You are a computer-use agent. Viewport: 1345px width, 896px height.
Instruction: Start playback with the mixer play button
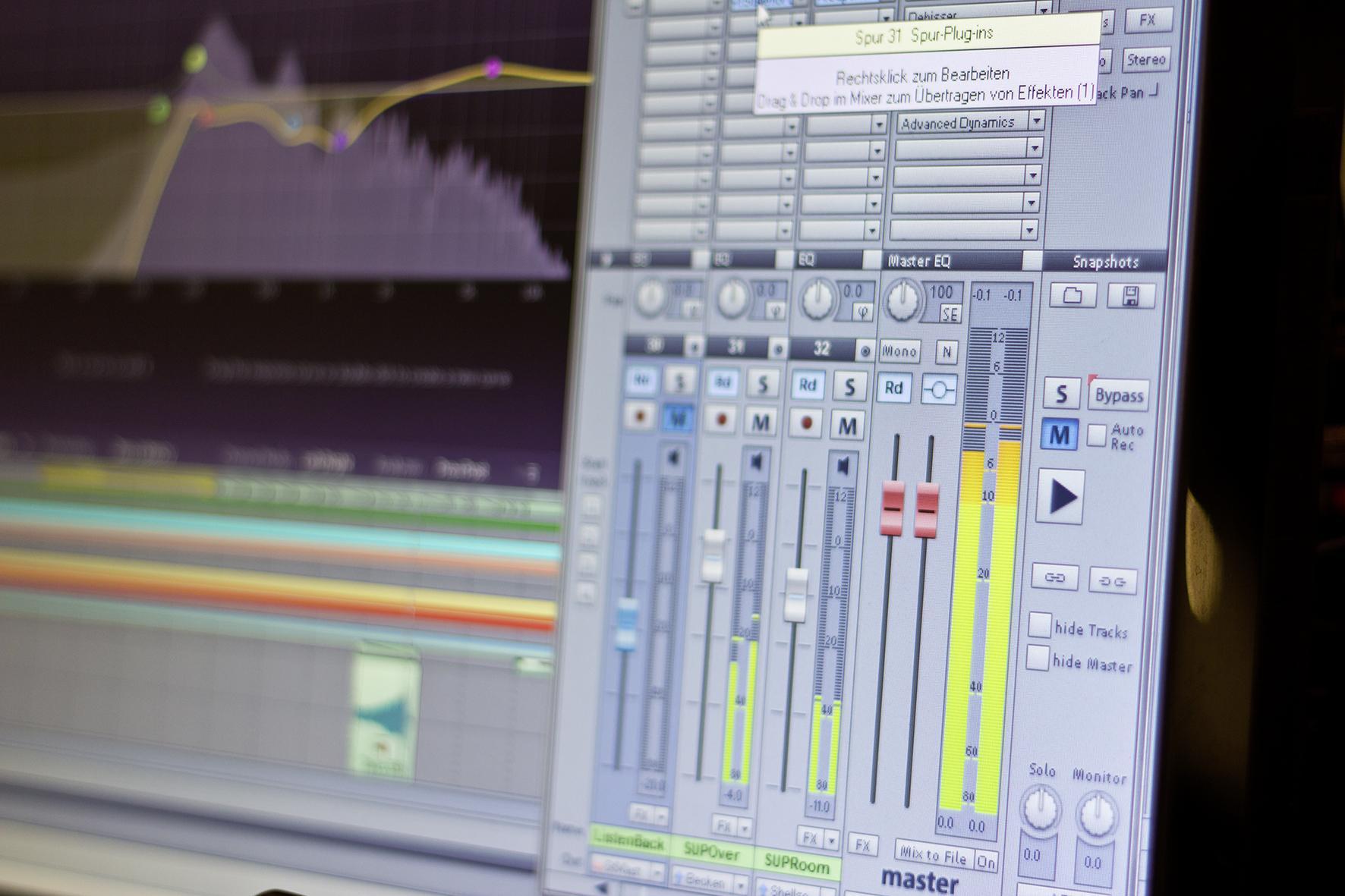[x=1061, y=497]
